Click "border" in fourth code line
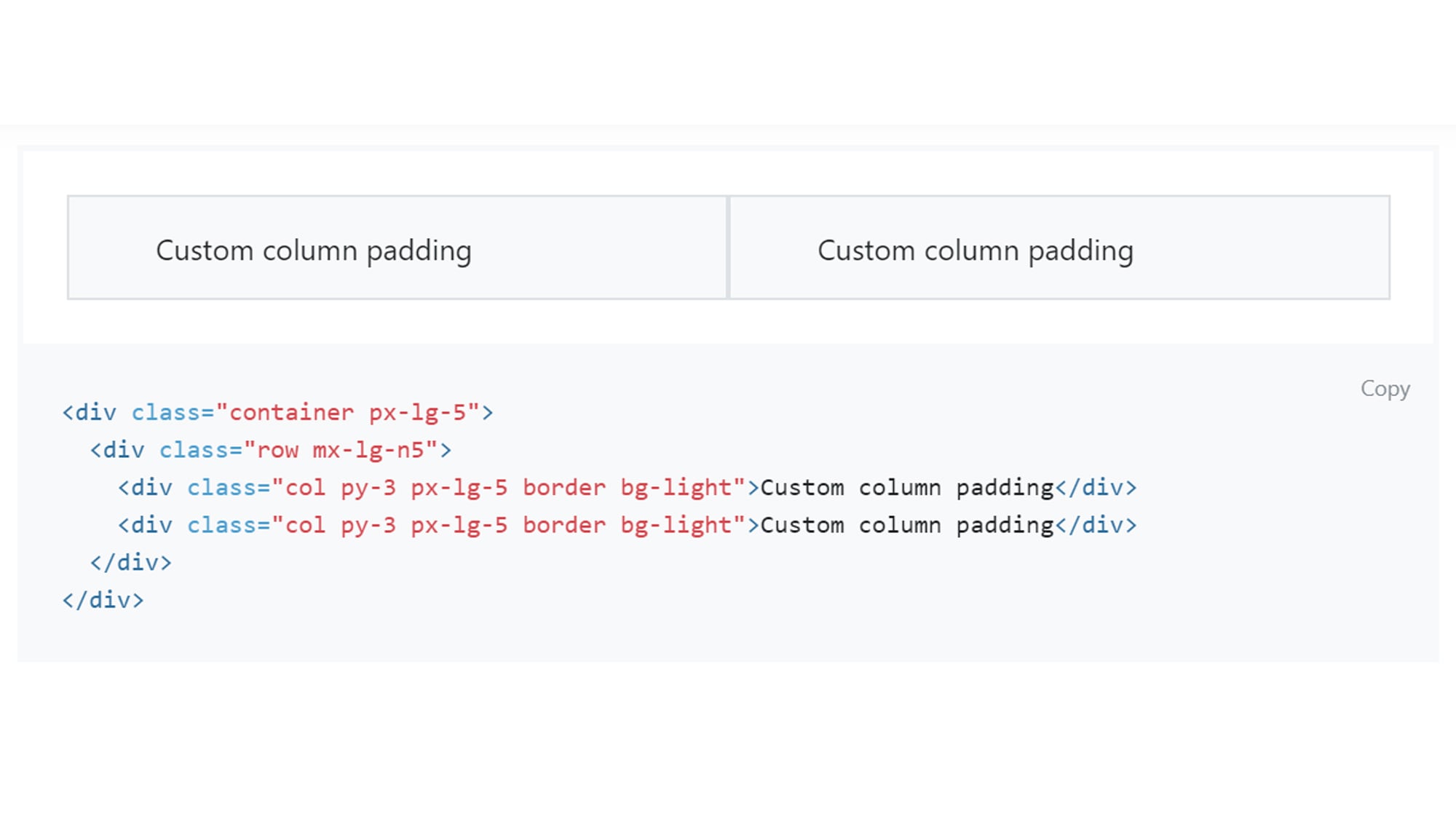Image resolution: width=1456 pixels, height=819 pixels. (564, 526)
